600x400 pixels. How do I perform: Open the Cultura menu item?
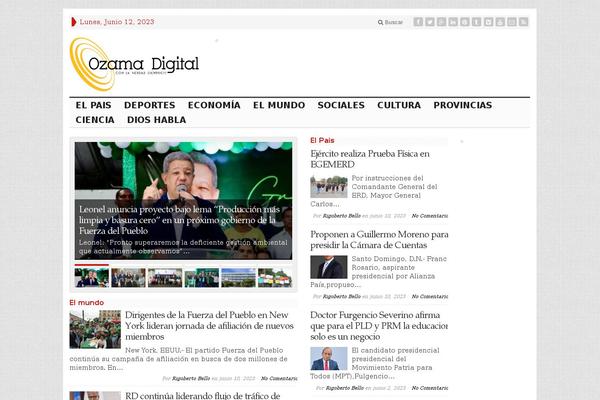(399, 105)
